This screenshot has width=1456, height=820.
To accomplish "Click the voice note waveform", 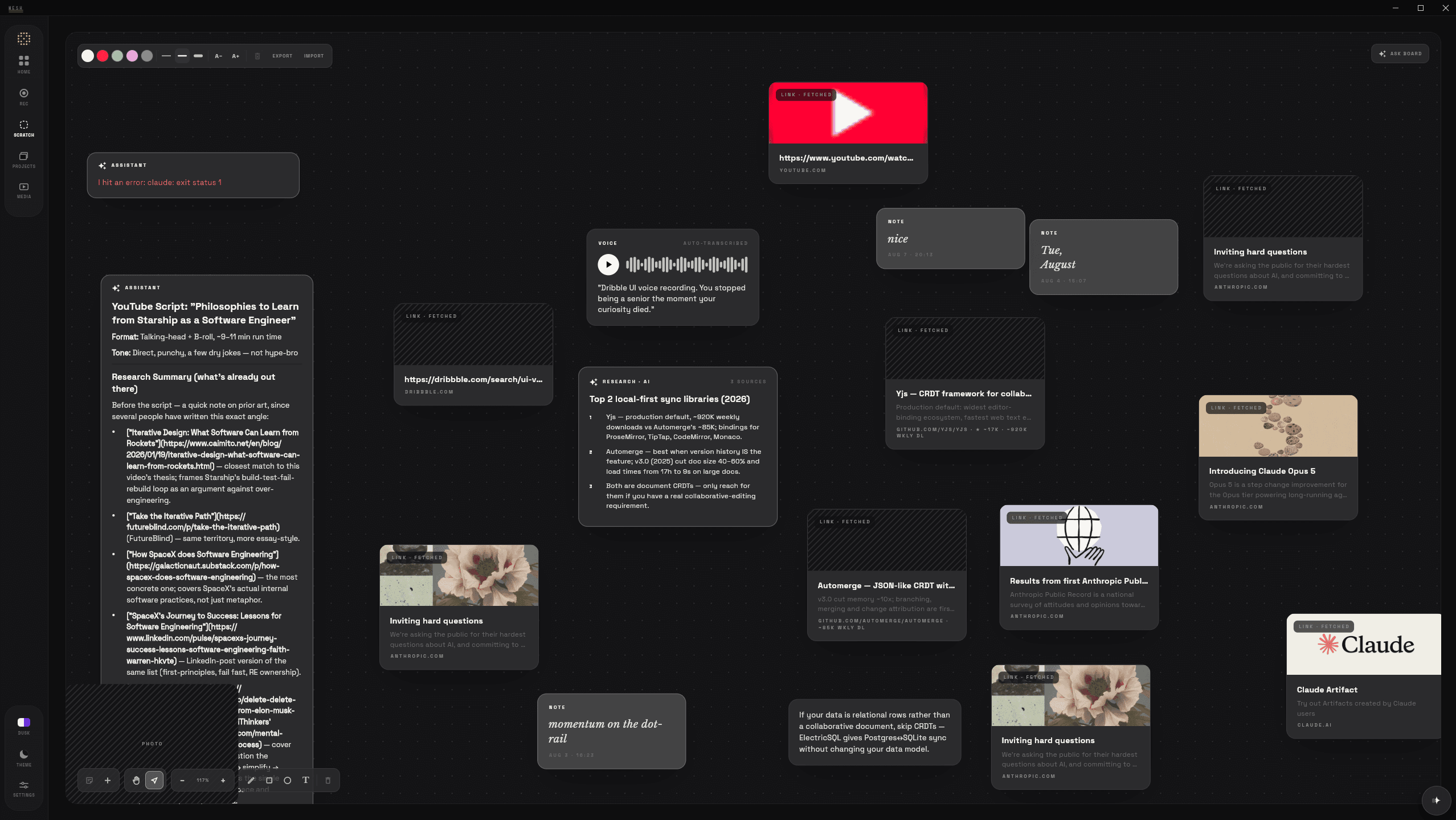I will [x=687, y=264].
